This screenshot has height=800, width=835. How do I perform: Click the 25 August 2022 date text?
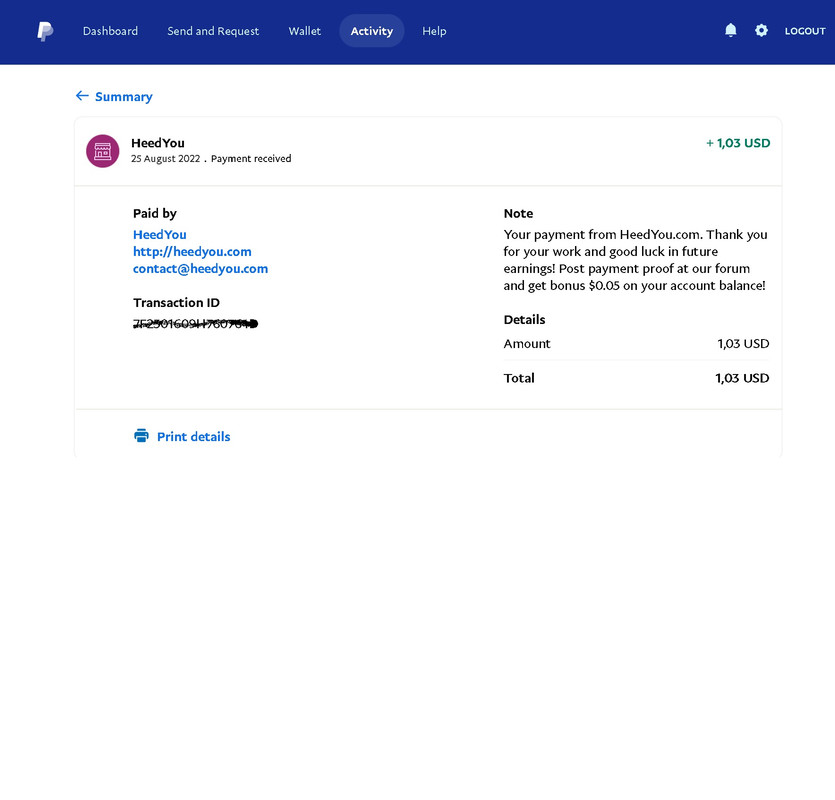166,159
